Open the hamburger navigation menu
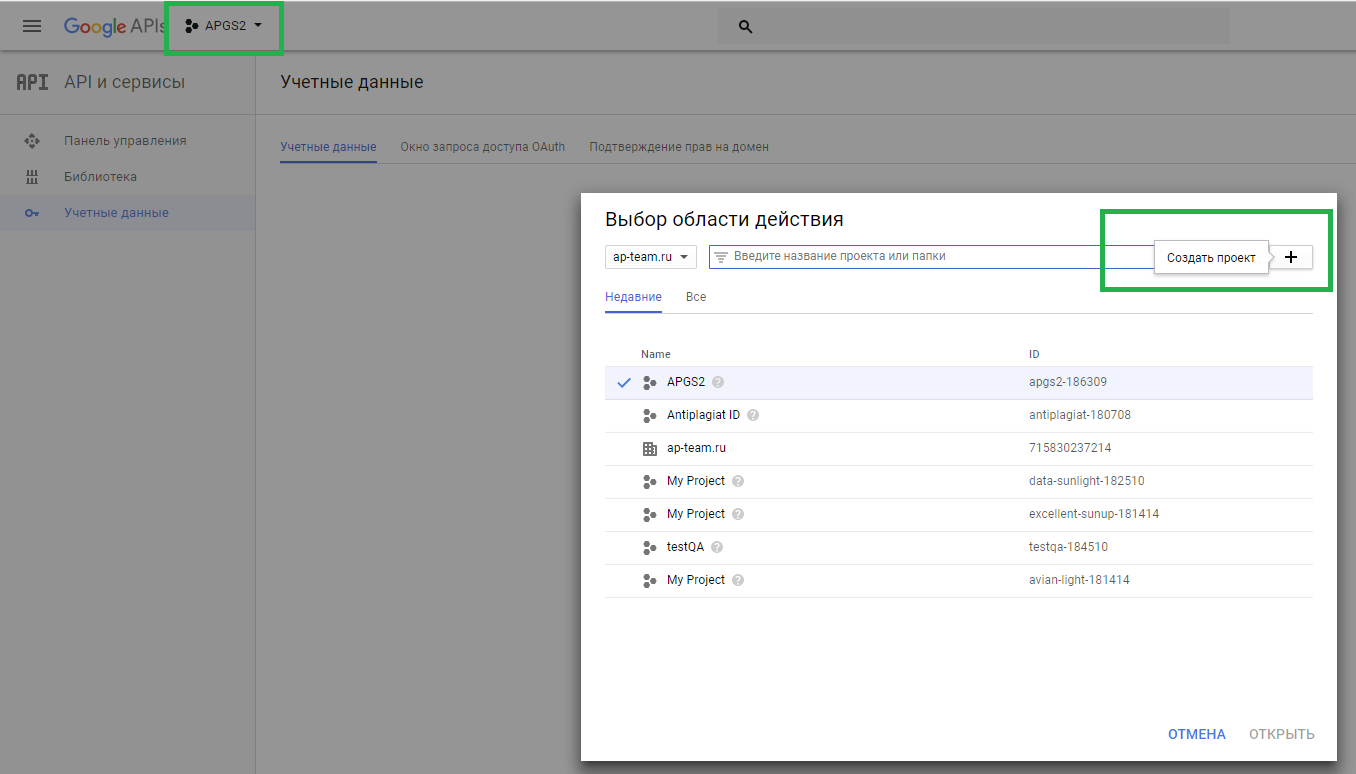The height and width of the screenshot is (774, 1356). click(x=32, y=26)
